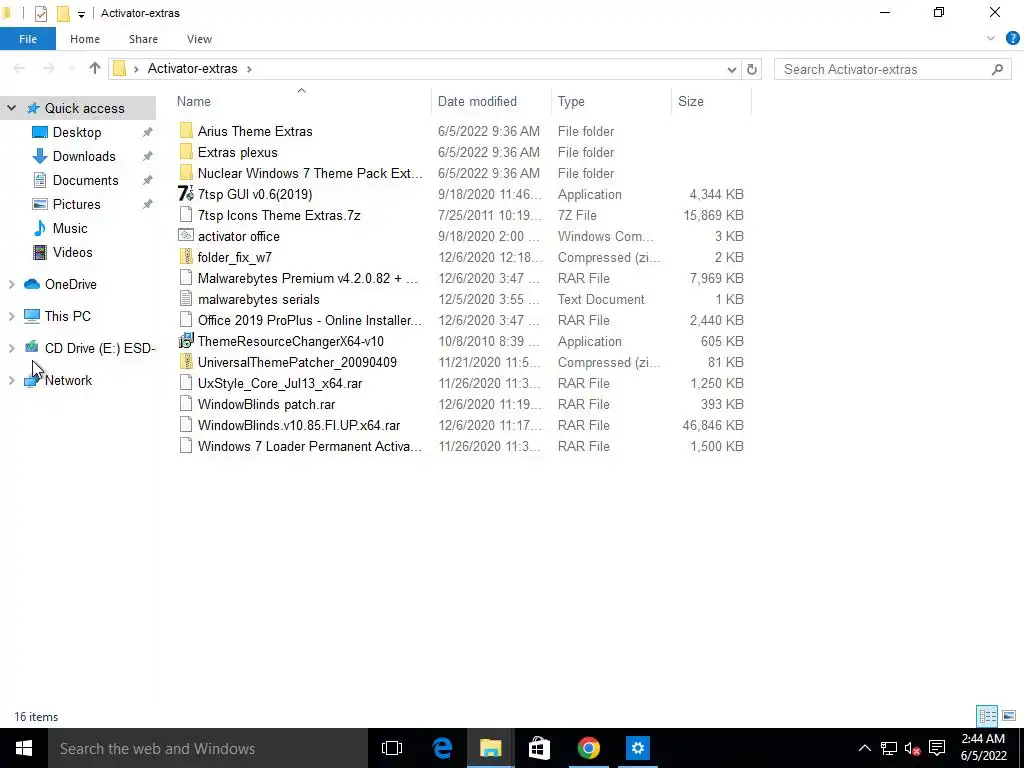Open Desktop in Quick access
1024x768 pixels.
coord(76,133)
